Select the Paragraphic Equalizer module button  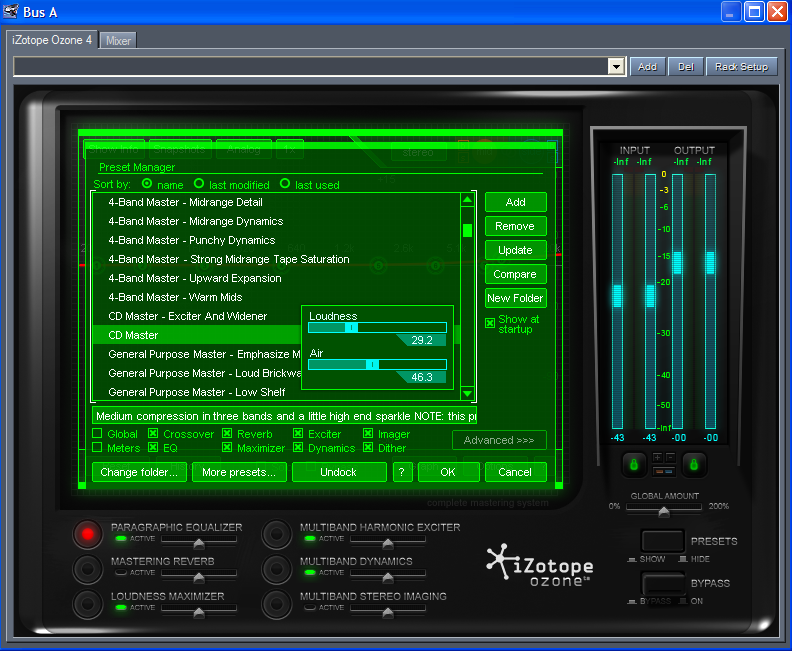tap(87, 534)
